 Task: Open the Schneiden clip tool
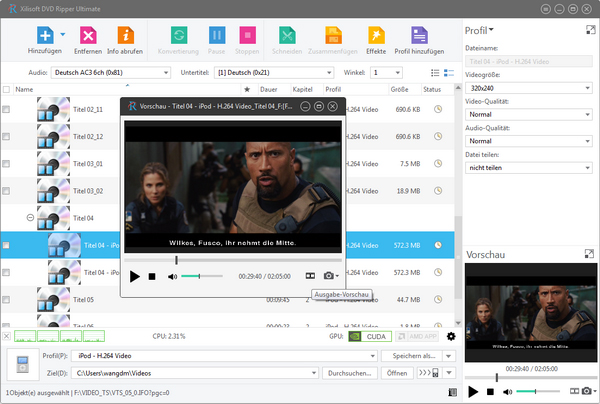(x=287, y=36)
